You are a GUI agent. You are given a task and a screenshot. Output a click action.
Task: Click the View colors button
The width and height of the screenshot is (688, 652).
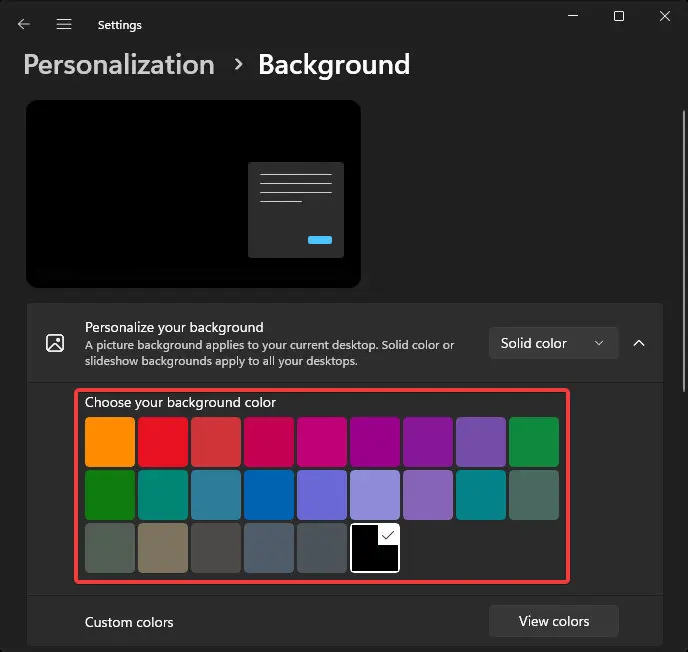pyautogui.click(x=554, y=621)
